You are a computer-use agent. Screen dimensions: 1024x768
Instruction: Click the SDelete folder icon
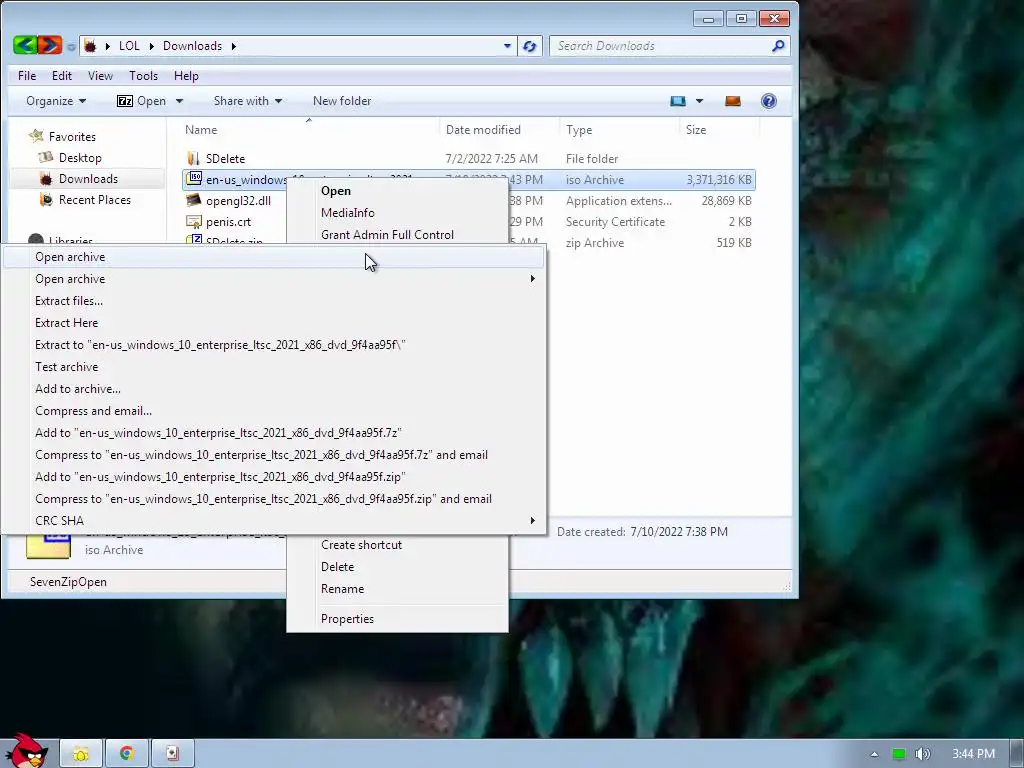(x=193, y=158)
